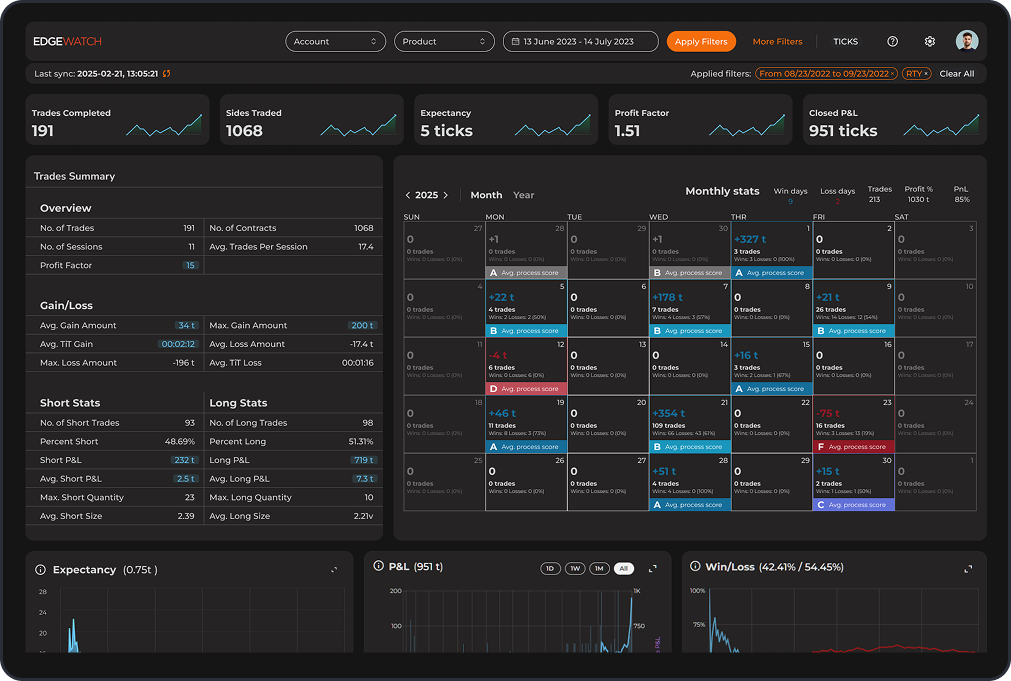Open the help question mark icon
This screenshot has width=1011, height=681.
pyautogui.click(x=893, y=42)
